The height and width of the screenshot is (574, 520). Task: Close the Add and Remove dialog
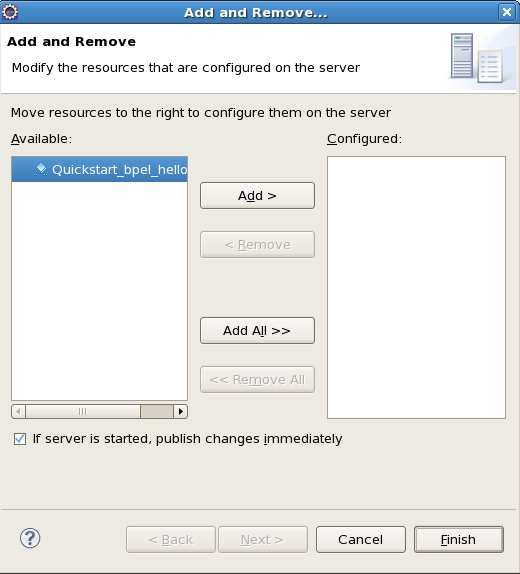(506, 12)
